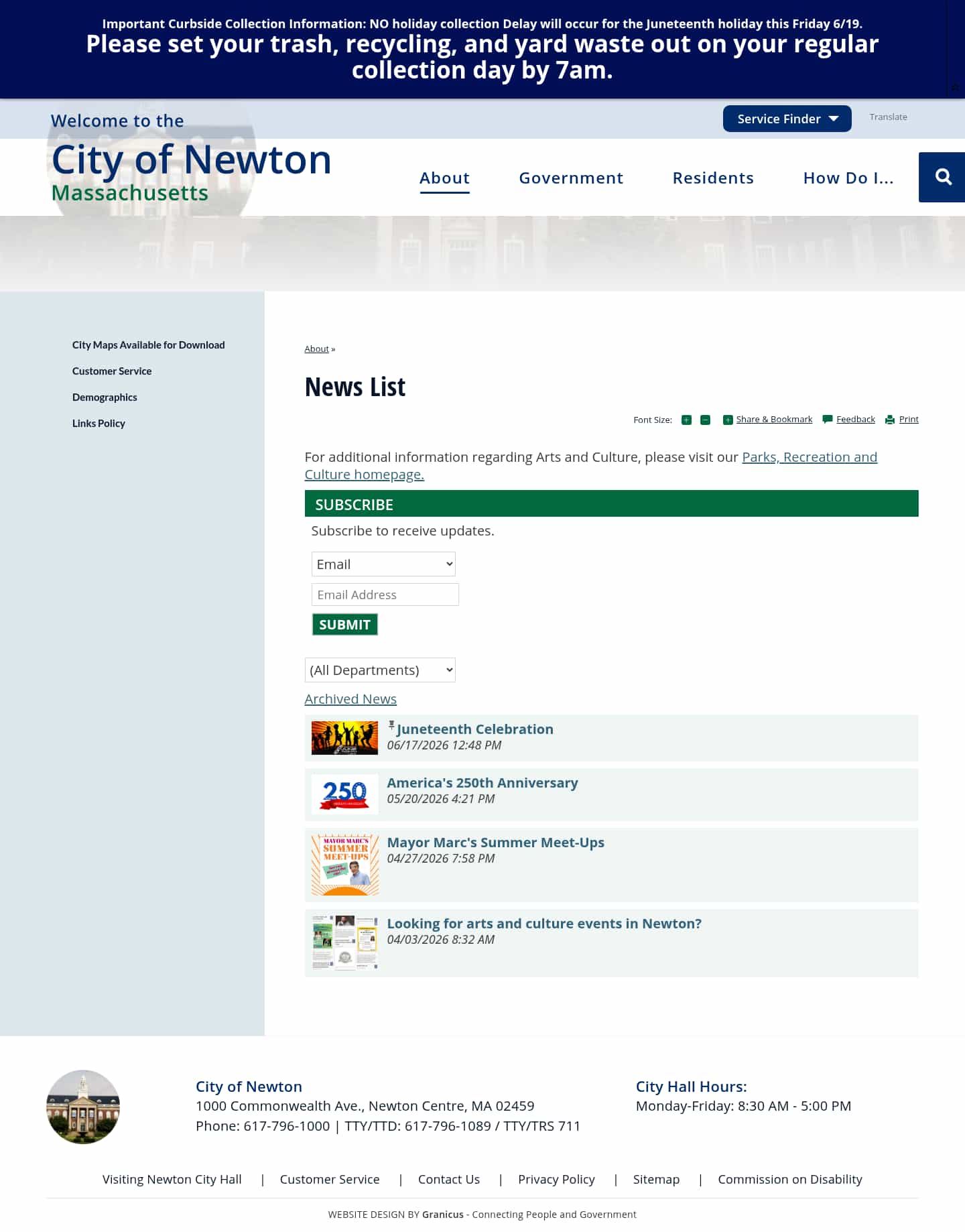Click the Print link
The height and width of the screenshot is (1232, 965).
[x=909, y=419]
